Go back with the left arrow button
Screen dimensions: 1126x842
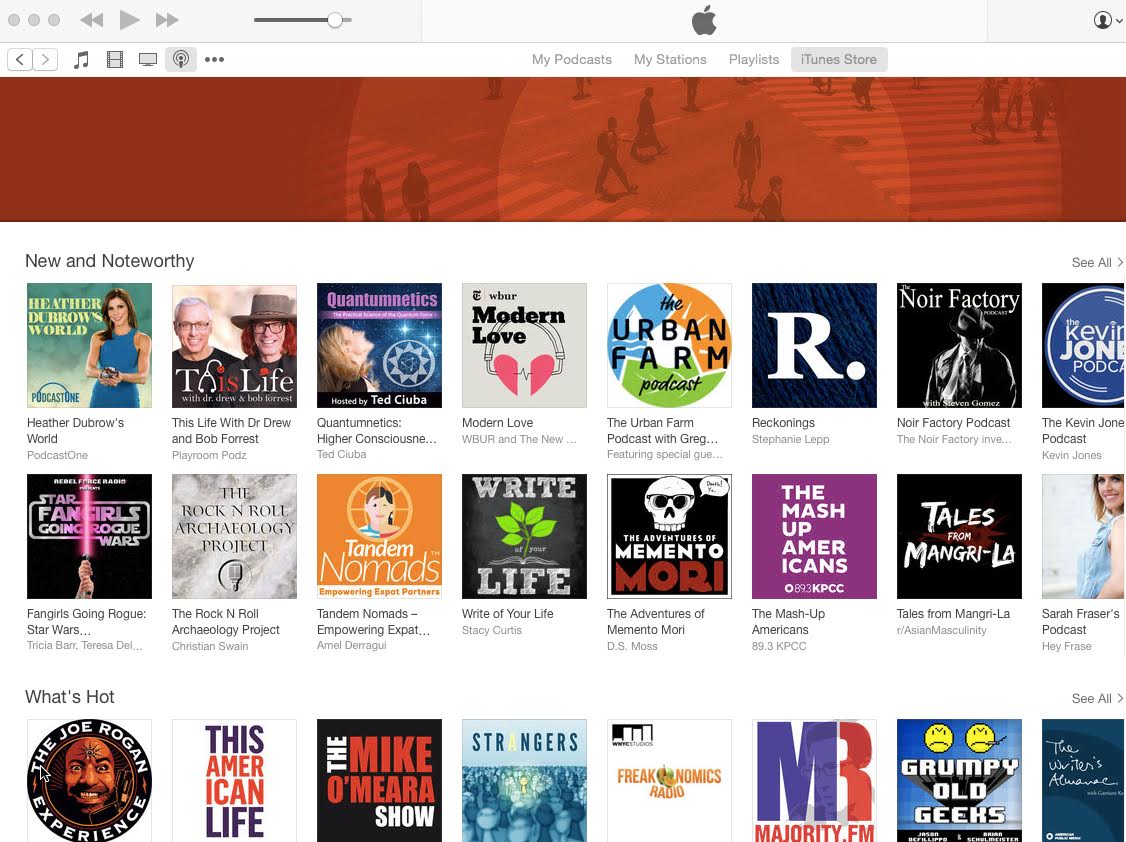20,60
